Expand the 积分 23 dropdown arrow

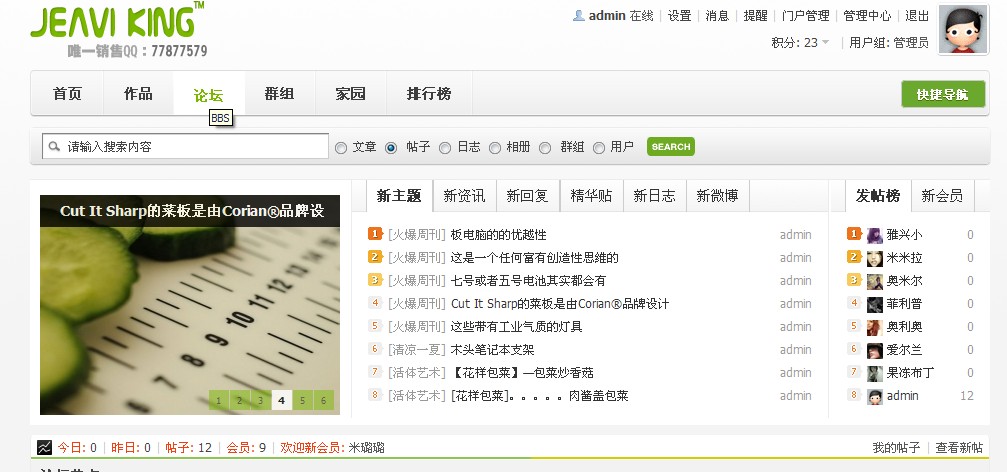pyautogui.click(x=826, y=43)
